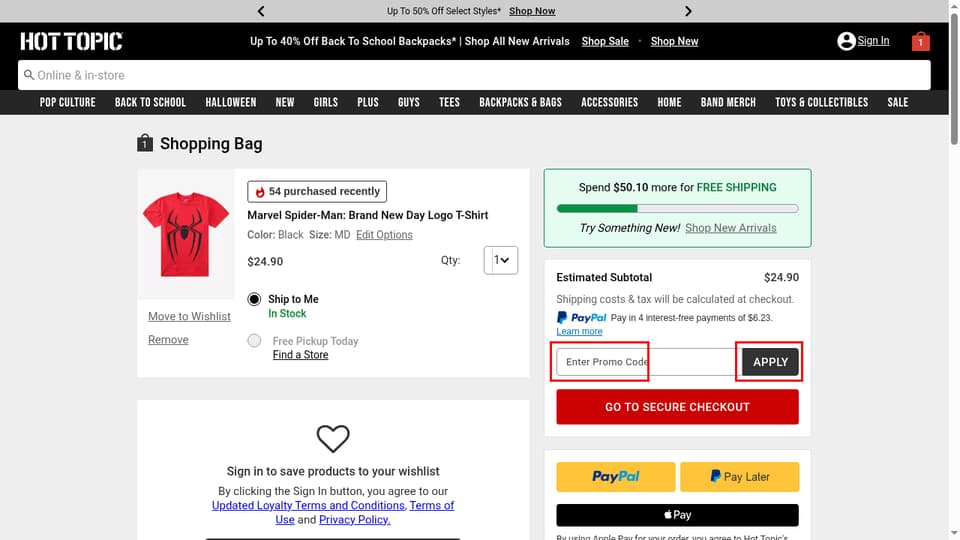Open the Sale menu
The height and width of the screenshot is (540, 960).
898,102
